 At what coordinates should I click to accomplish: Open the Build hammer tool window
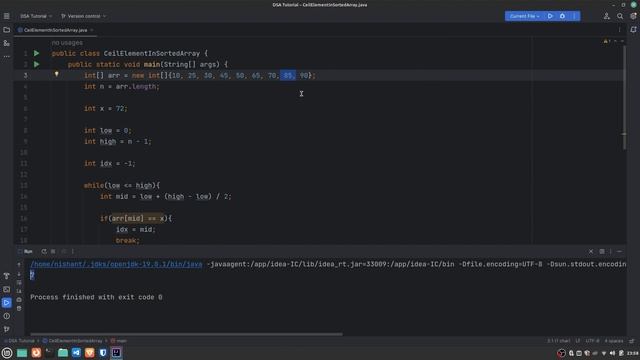pos(7,276)
